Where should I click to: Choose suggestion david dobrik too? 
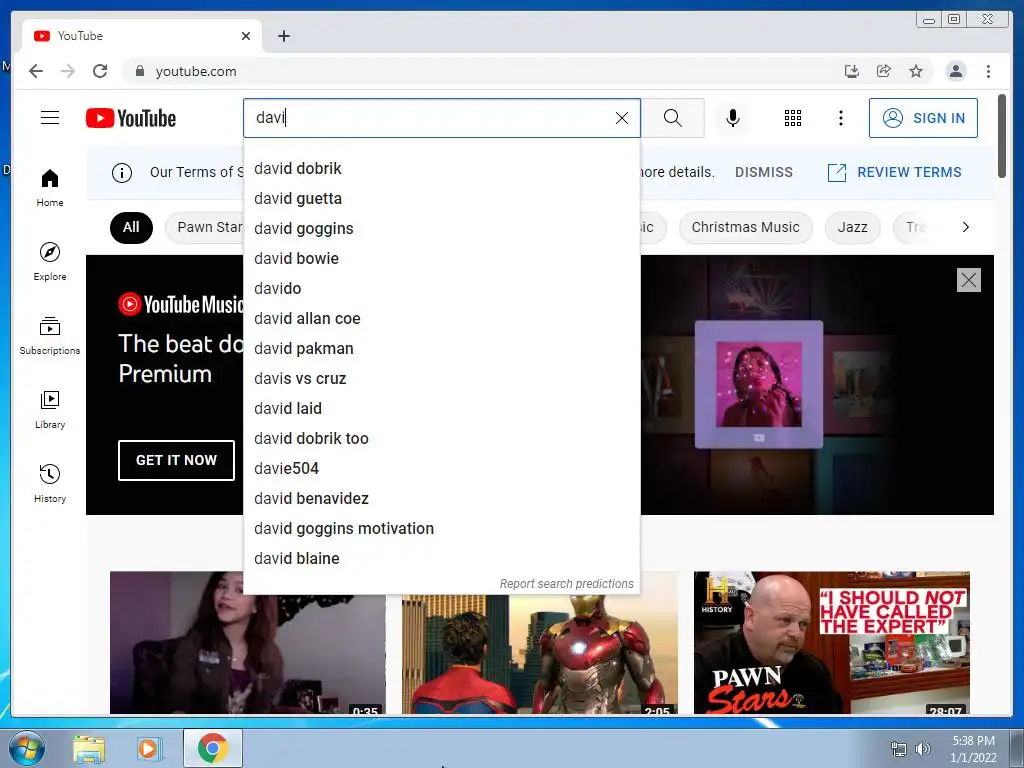441,439
